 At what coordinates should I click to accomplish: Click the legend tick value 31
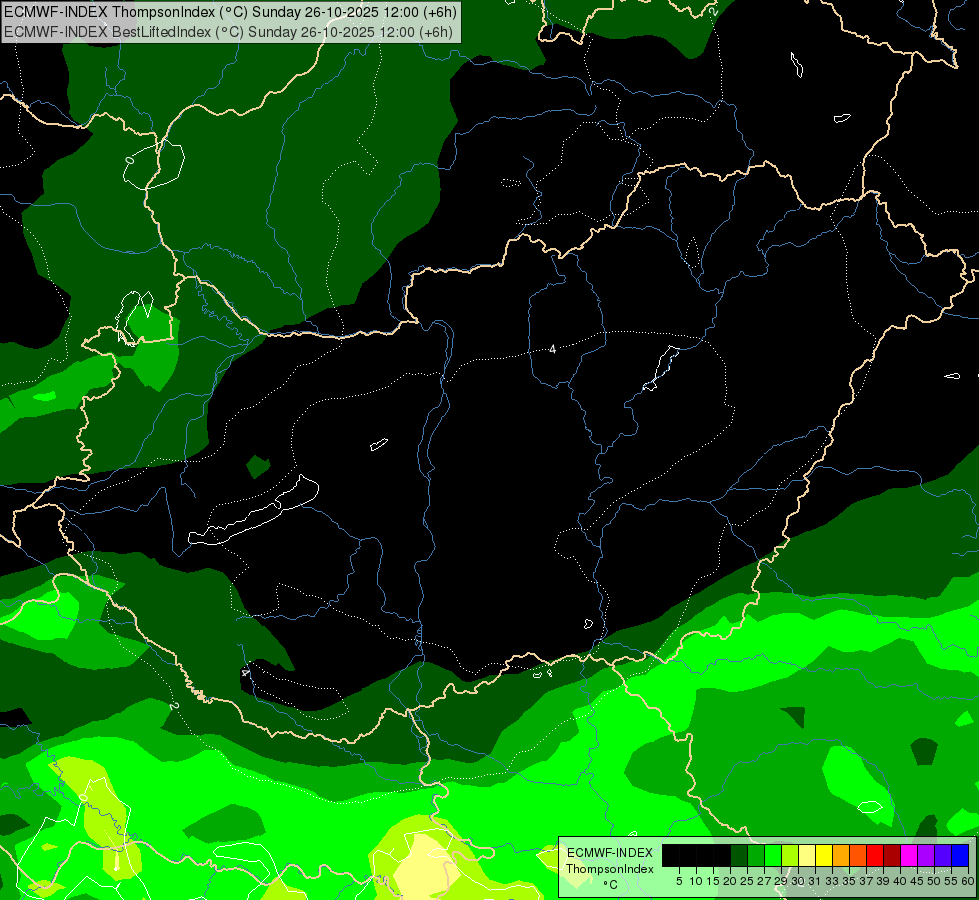[x=815, y=881]
